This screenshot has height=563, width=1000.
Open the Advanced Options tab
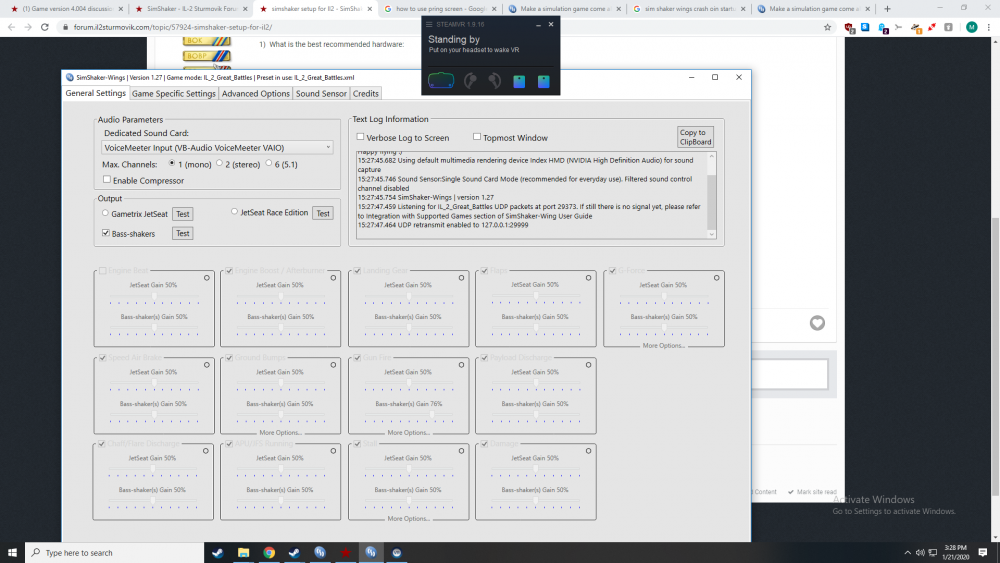[256, 94]
